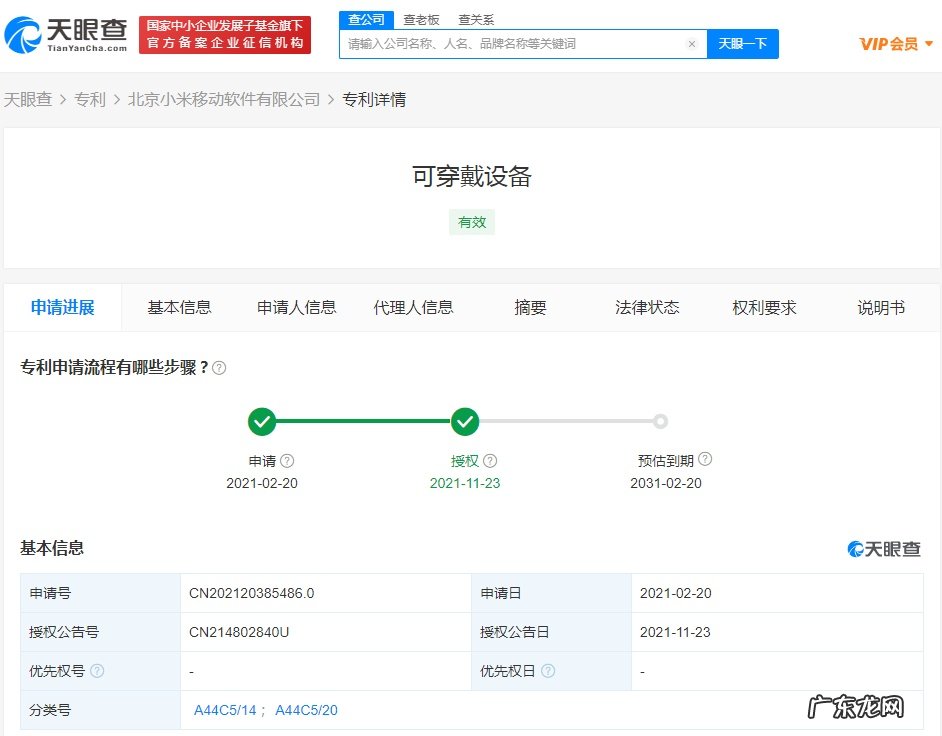Click the unfilled 预估到期 progress circle
Image resolution: width=942 pixels, height=736 pixels.
coord(660,421)
